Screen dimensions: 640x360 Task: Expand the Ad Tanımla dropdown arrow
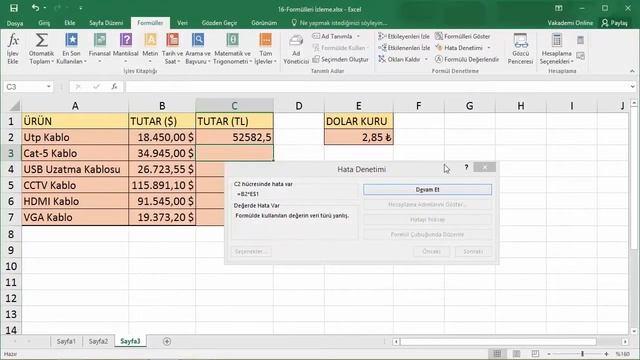tap(358, 36)
